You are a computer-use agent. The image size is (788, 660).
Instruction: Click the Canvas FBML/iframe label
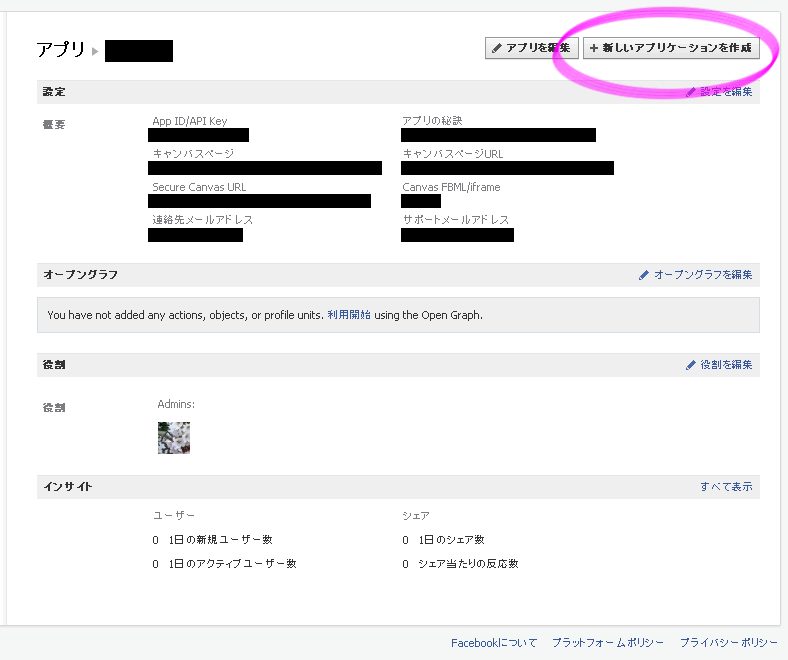tap(451, 187)
